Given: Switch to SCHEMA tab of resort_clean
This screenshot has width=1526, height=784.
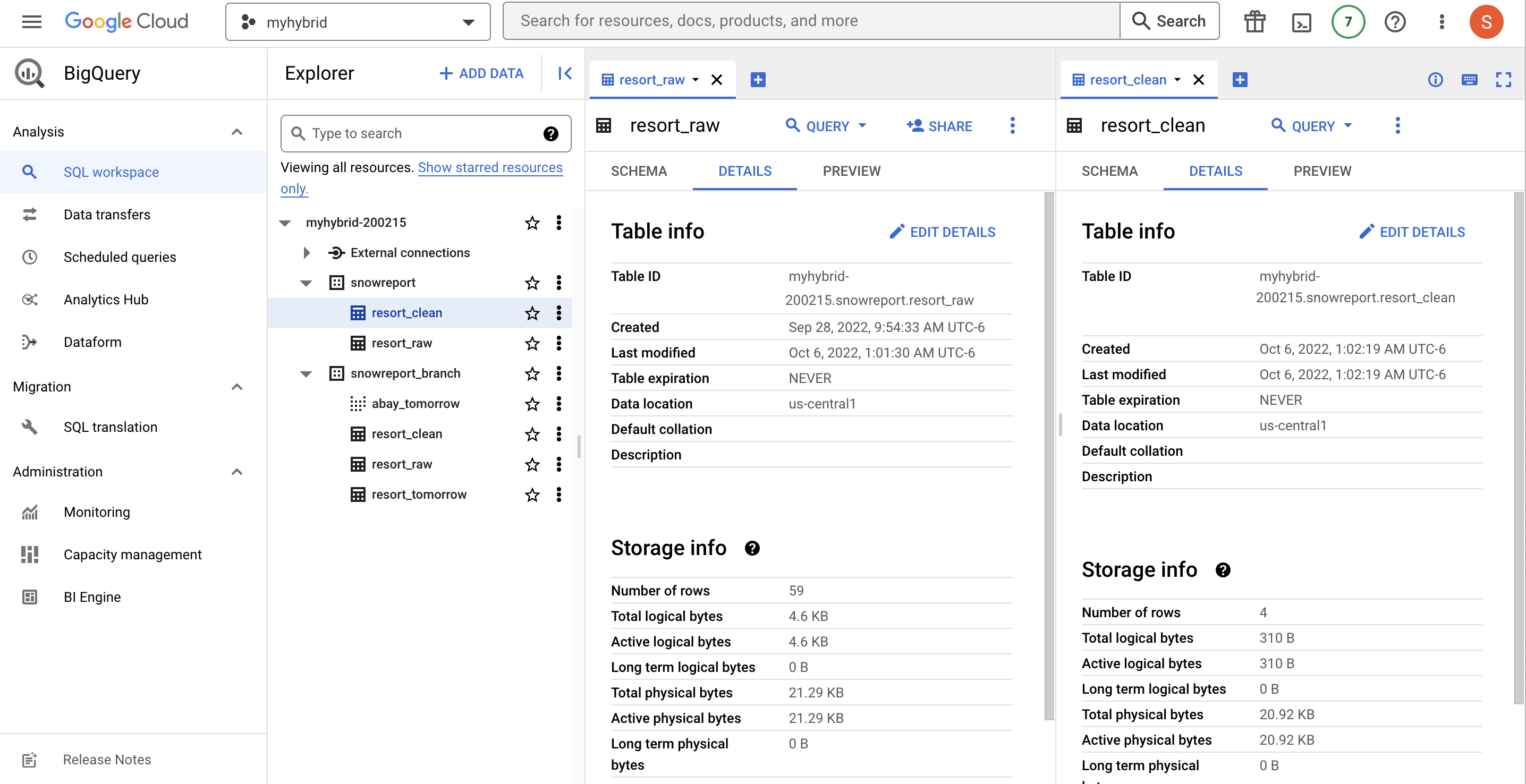Looking at the screenshot, I should coord(1109,171).
